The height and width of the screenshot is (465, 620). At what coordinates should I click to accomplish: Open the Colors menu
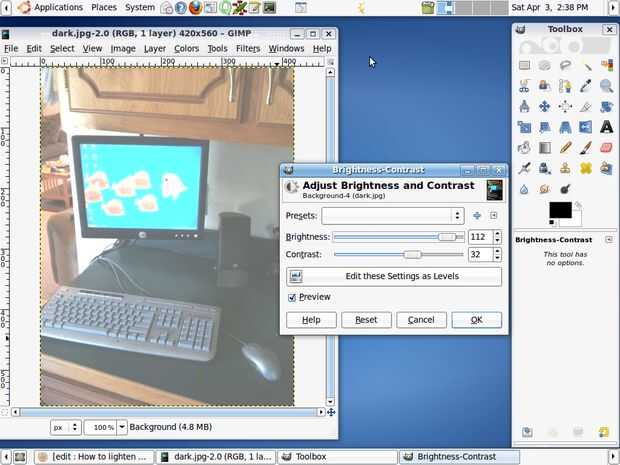tap(186, 49)
